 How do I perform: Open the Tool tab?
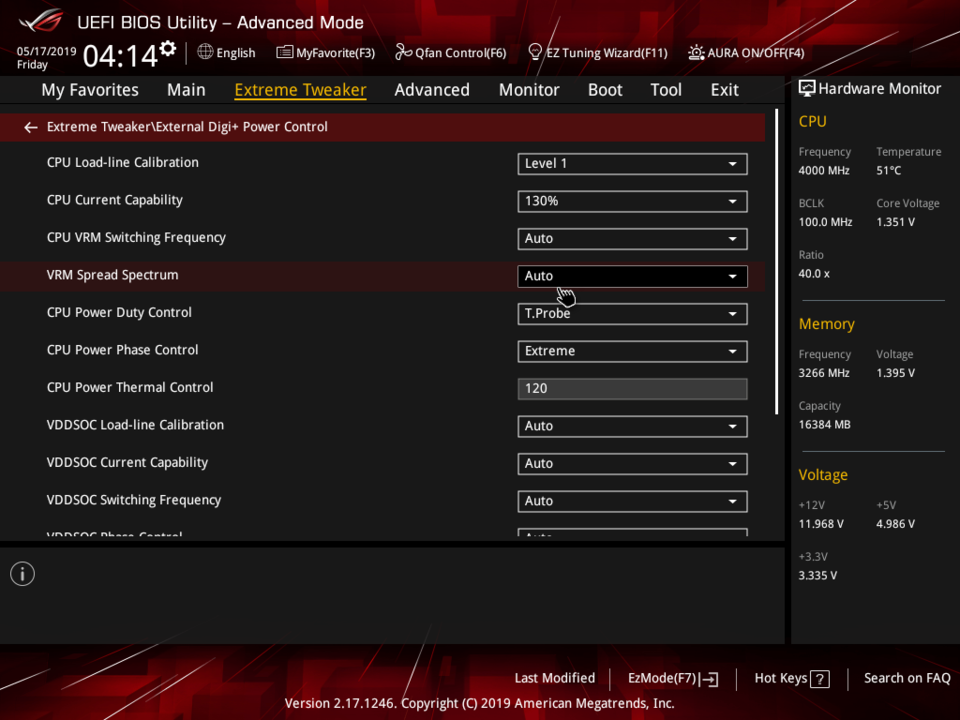666,90
